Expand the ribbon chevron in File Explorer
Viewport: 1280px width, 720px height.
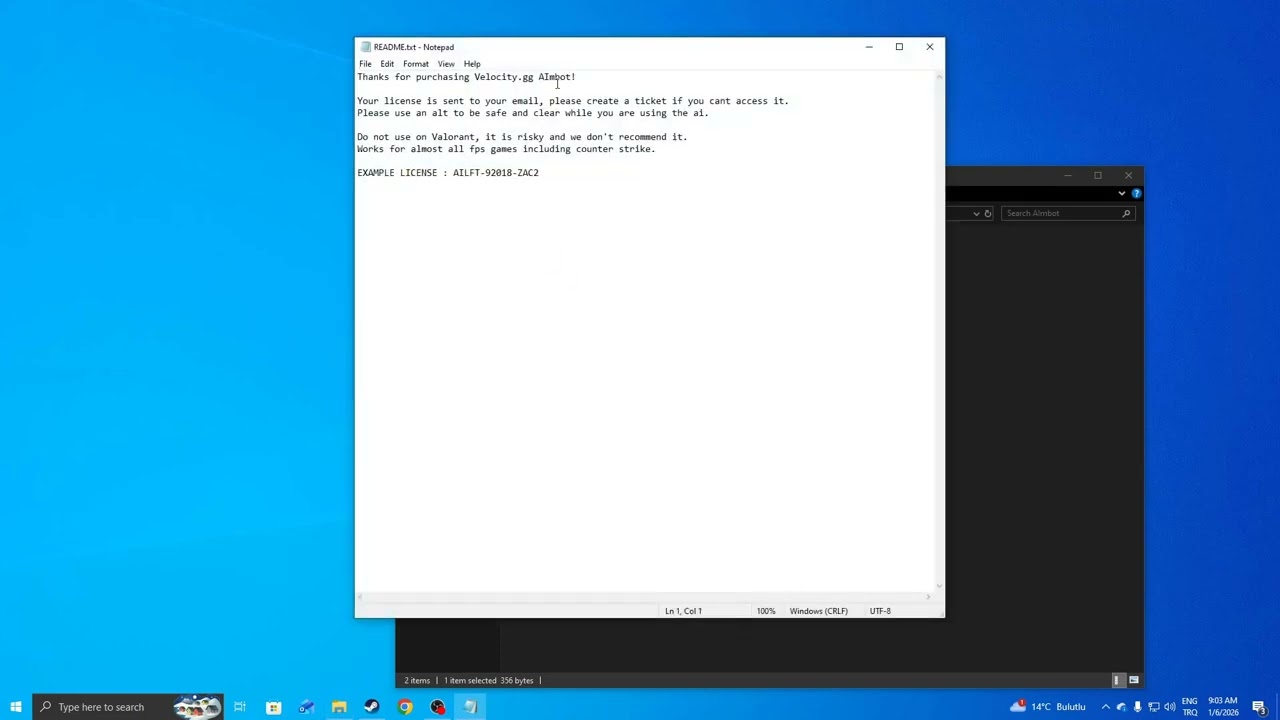tap(1122, 193)
